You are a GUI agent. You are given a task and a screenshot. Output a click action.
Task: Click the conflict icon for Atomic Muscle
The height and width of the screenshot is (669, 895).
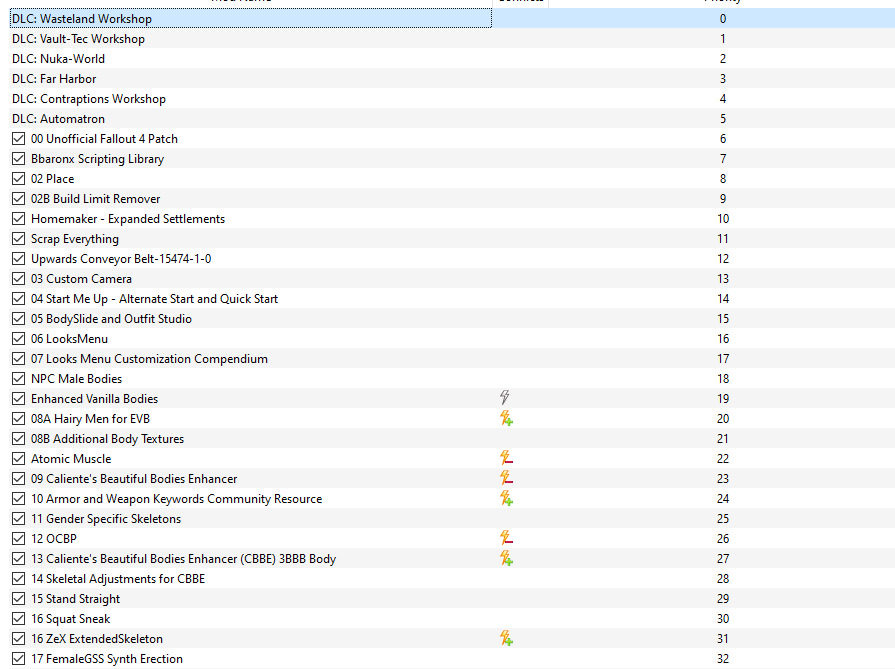point(506,458)
